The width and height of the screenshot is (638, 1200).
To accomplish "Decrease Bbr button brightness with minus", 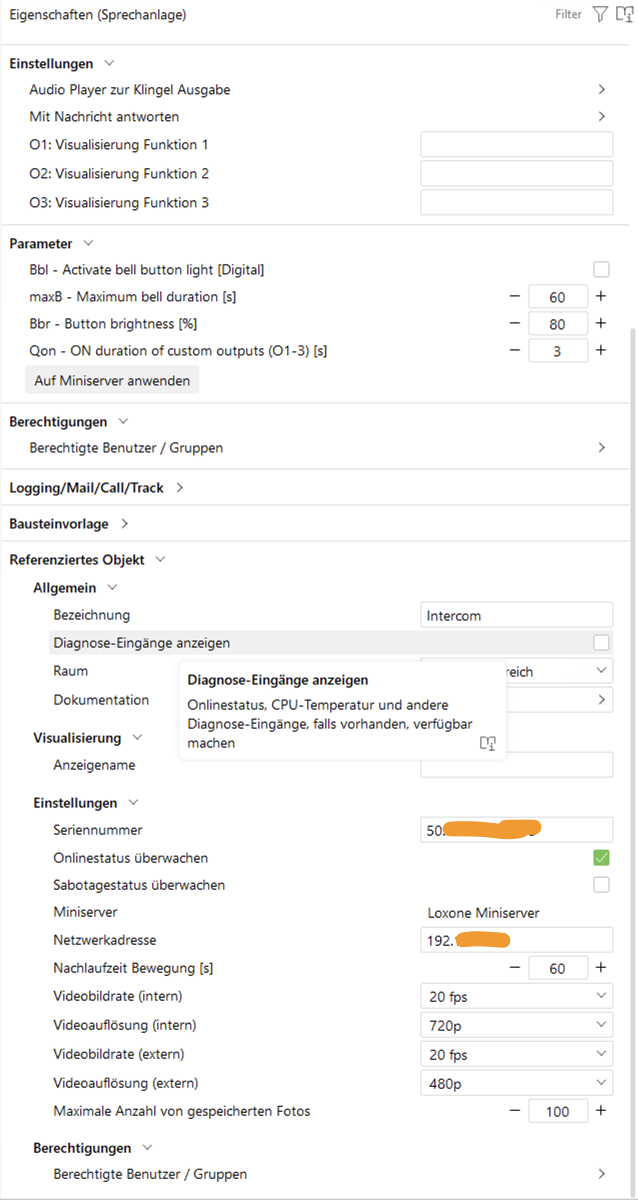I will pyautogui.click(x=515, y=324).
